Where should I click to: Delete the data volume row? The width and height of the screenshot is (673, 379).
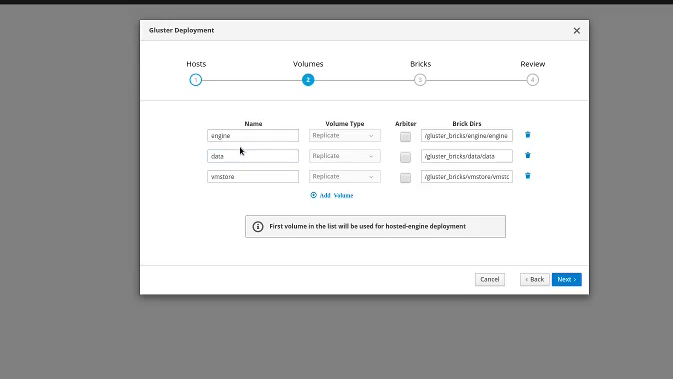(x=527, y=155)
